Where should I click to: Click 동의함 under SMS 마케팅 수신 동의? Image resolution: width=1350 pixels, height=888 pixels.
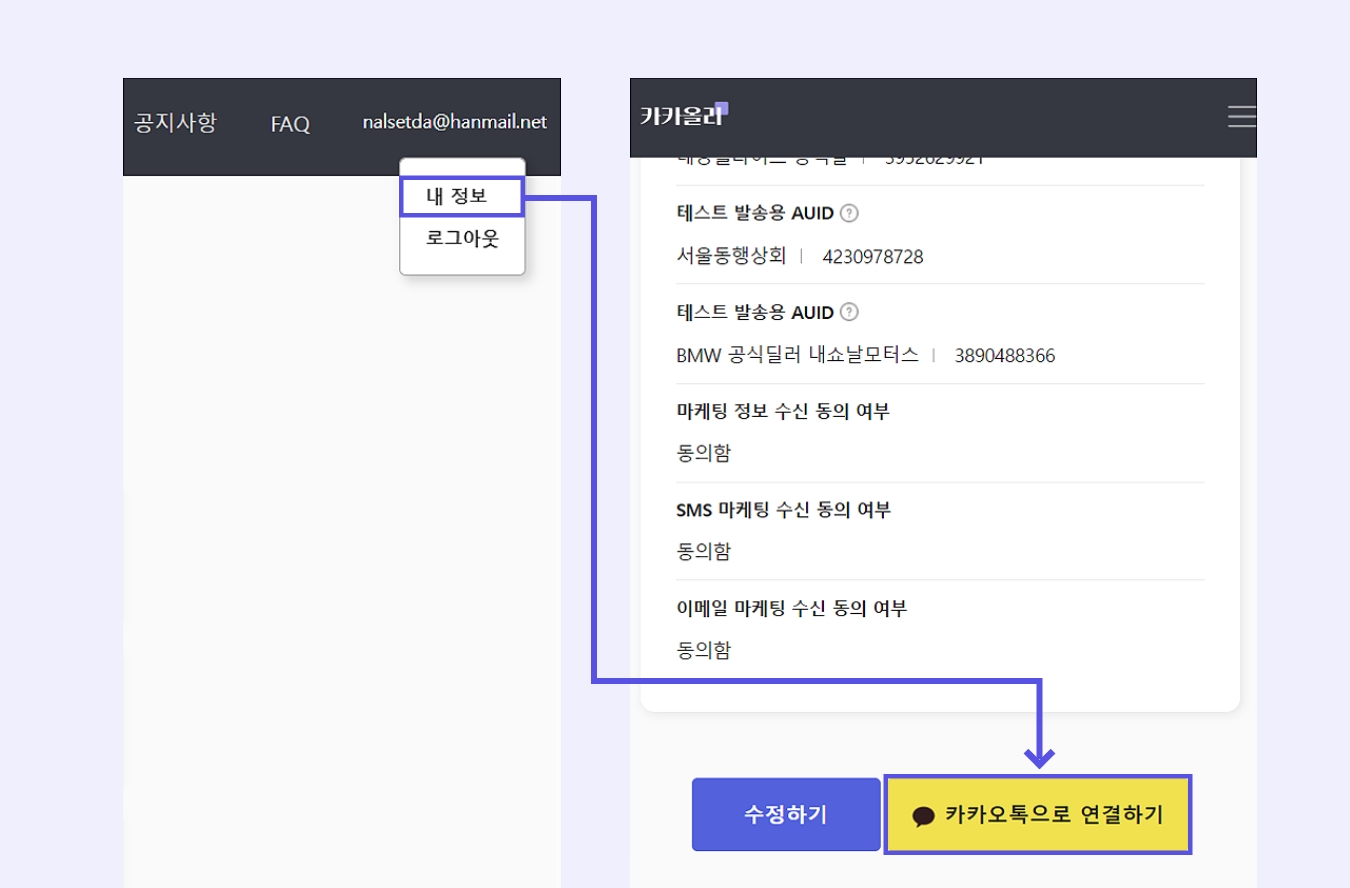click(x=704, y=551)
